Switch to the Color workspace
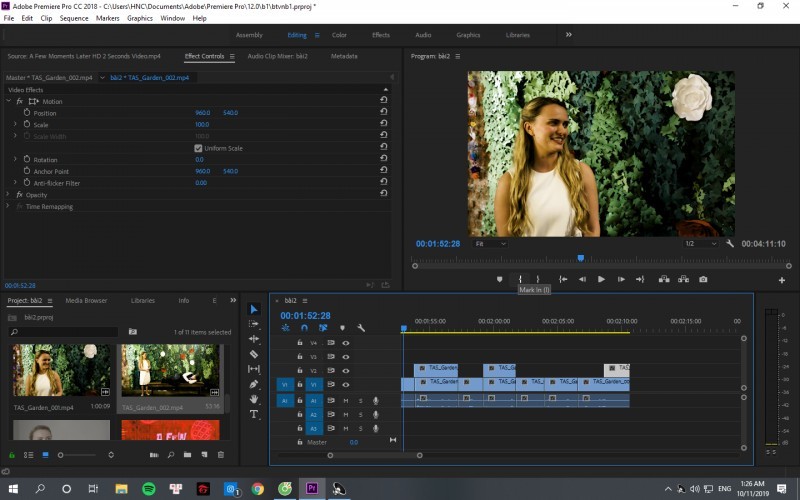Image resolution: width=800 pixels, height=500 pixels. (x=339, y=35)
